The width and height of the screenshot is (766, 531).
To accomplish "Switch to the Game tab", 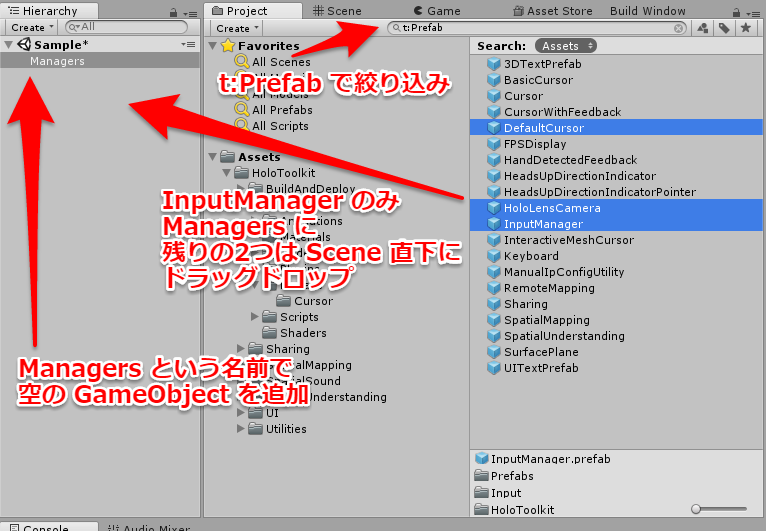I will (x=437, y=11).
